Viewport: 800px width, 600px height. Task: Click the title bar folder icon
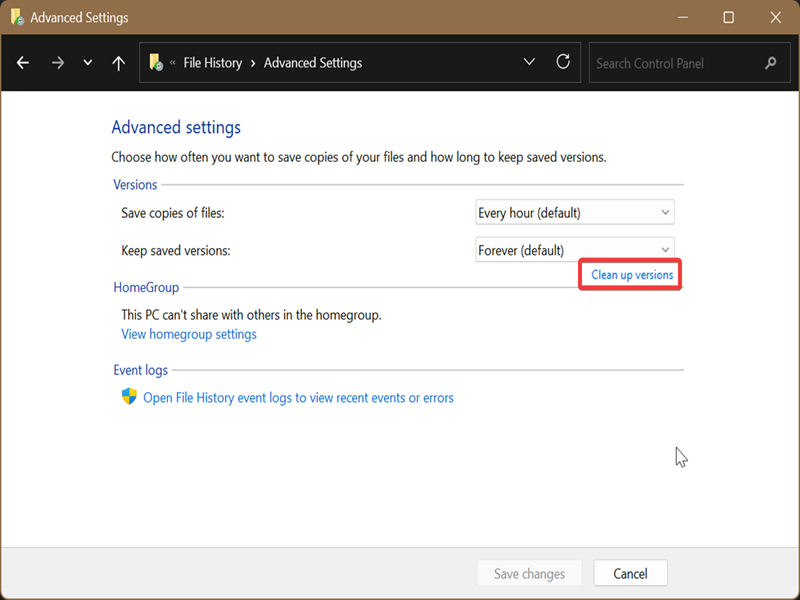pos(16,17)
